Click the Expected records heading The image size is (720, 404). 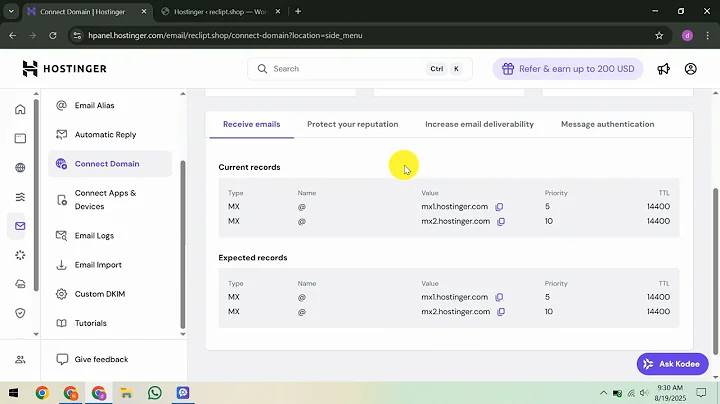pyautogui.click(x=253, y=258)
